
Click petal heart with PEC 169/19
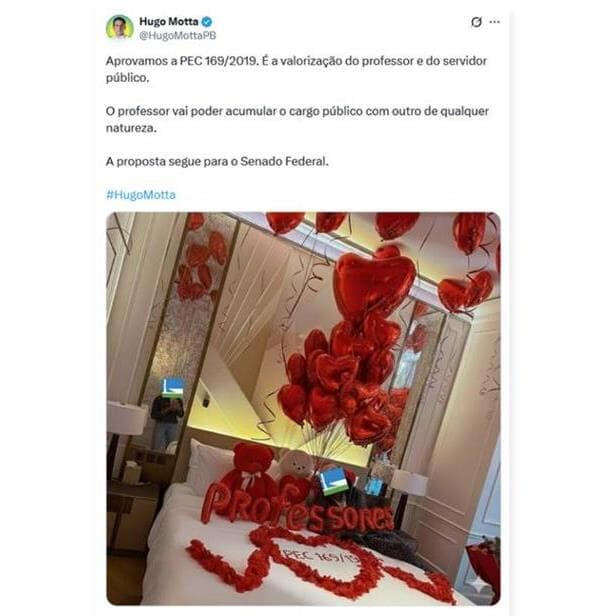(x=321, y=560)
